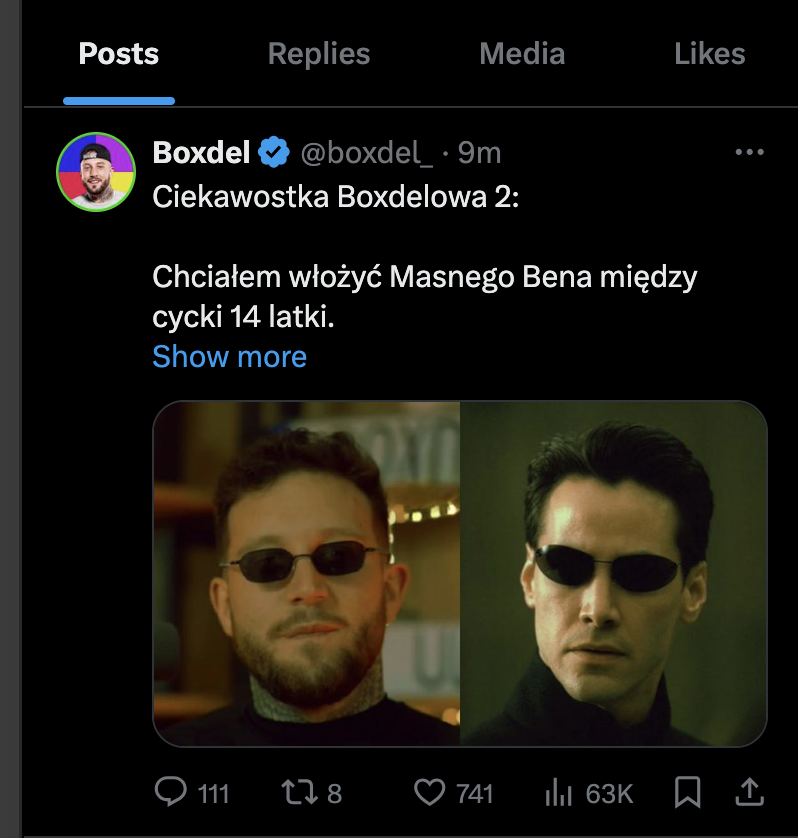Click the @boxdel_ handle
This screenshot has height=838, width=798.
click(366, 153)
